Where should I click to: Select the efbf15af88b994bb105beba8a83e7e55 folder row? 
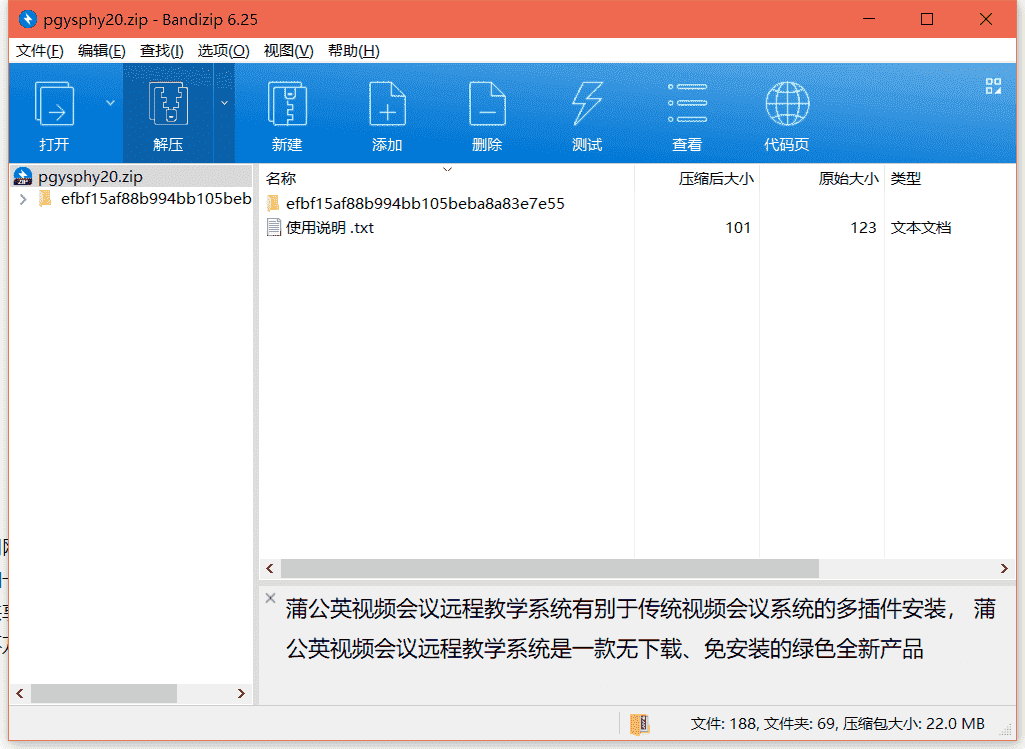pos(425,203)
